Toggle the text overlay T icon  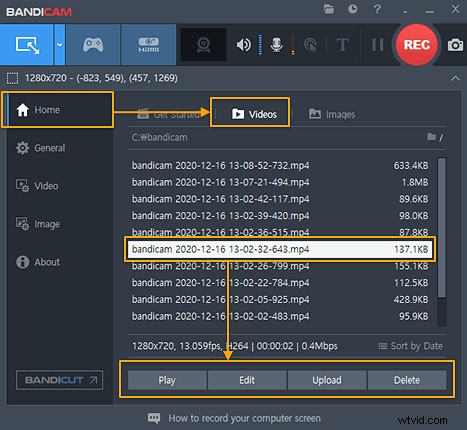point(343,45)
